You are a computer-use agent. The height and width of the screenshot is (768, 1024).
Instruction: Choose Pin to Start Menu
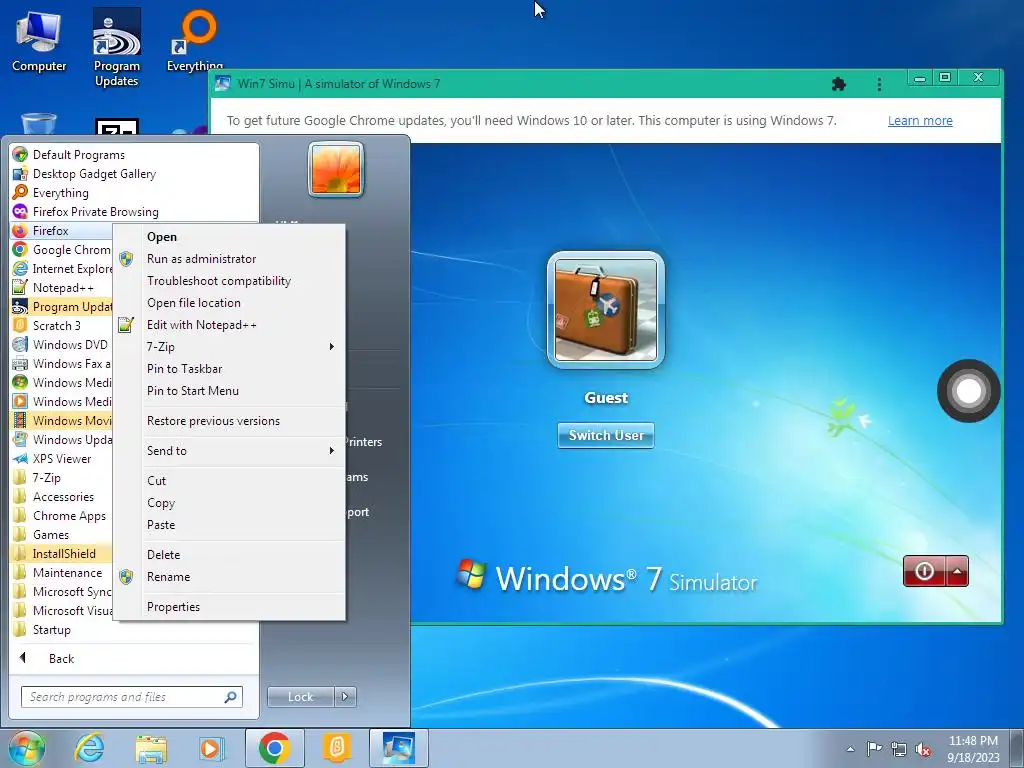[230, 391]
